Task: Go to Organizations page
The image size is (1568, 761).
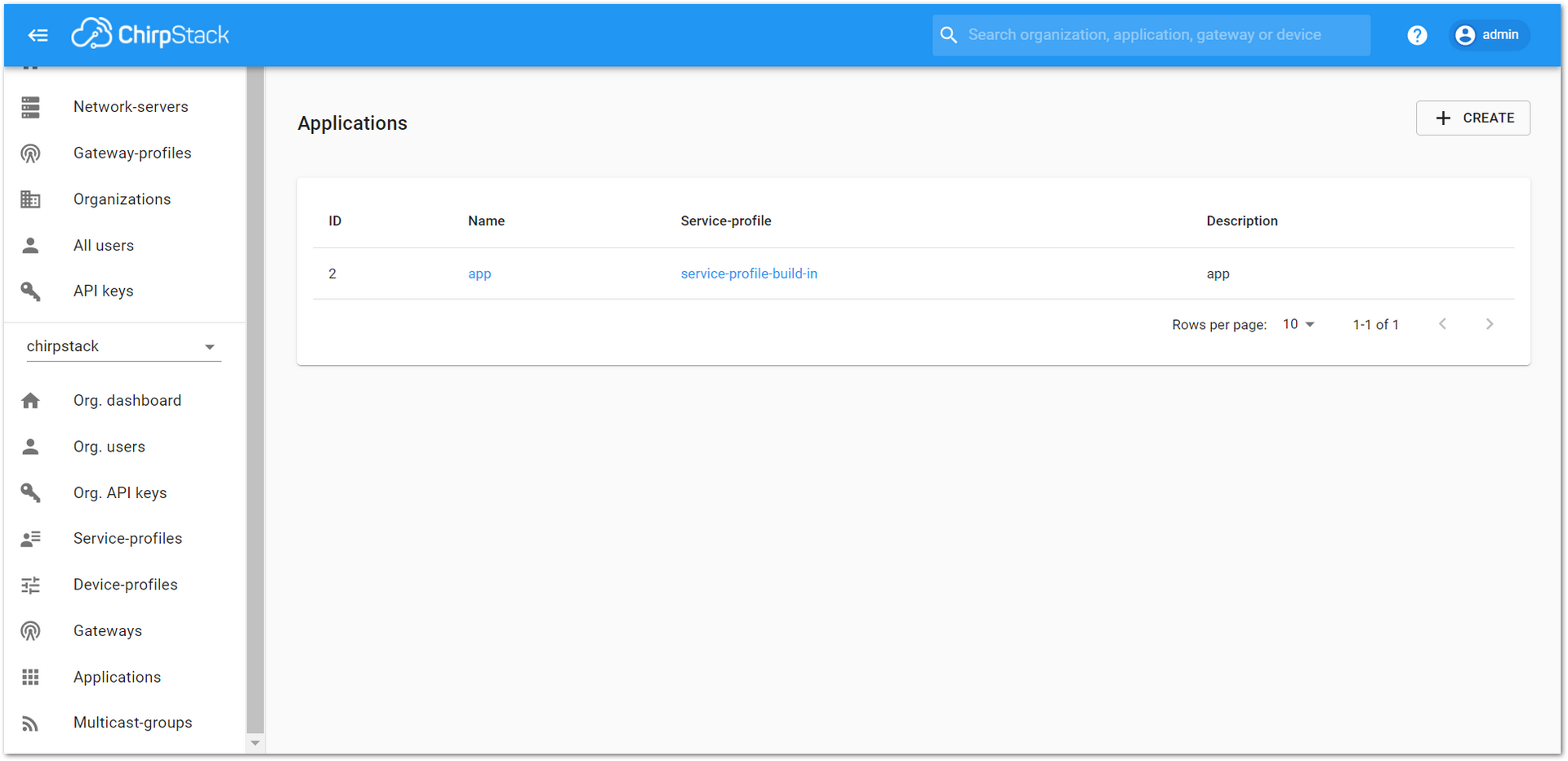Action: (122, 199)
